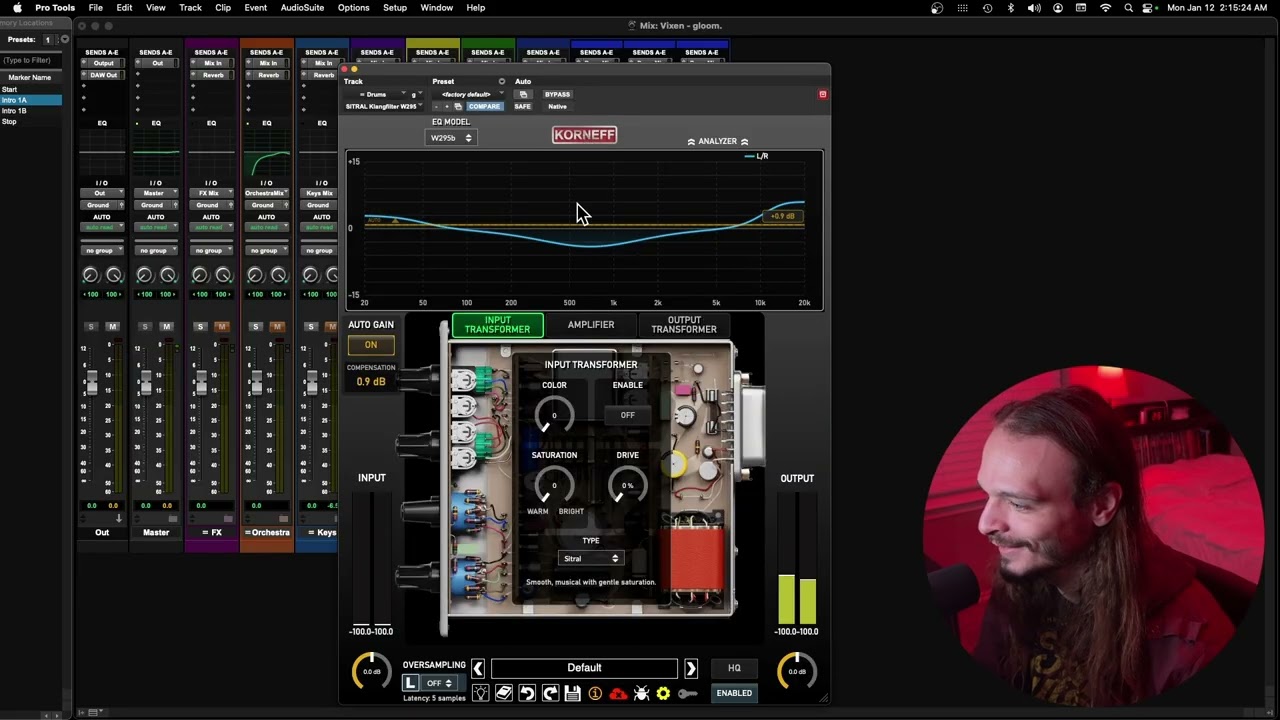This screenshot has width=1280, height=720.
Task: Open the SITRAL Klangfilter W295 plugin selector
Action: point(383,106)
